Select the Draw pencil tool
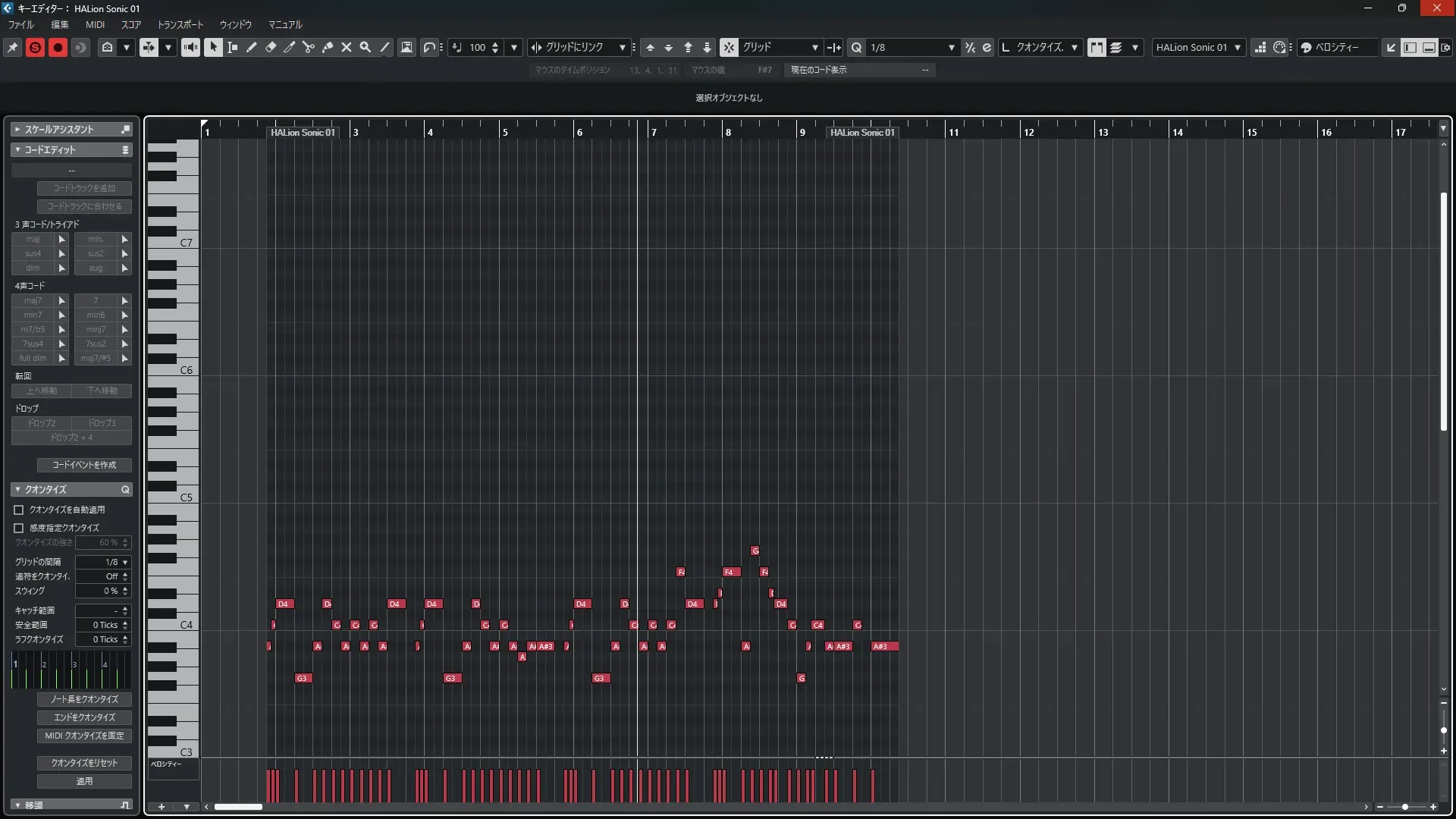1456x819 pixels. [x=252, y=47]
